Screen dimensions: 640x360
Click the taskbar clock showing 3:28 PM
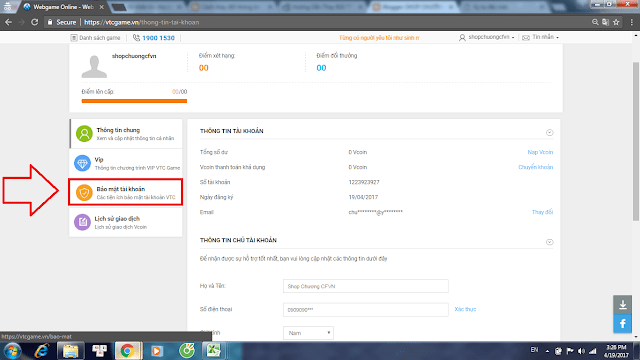pos(616,351)
